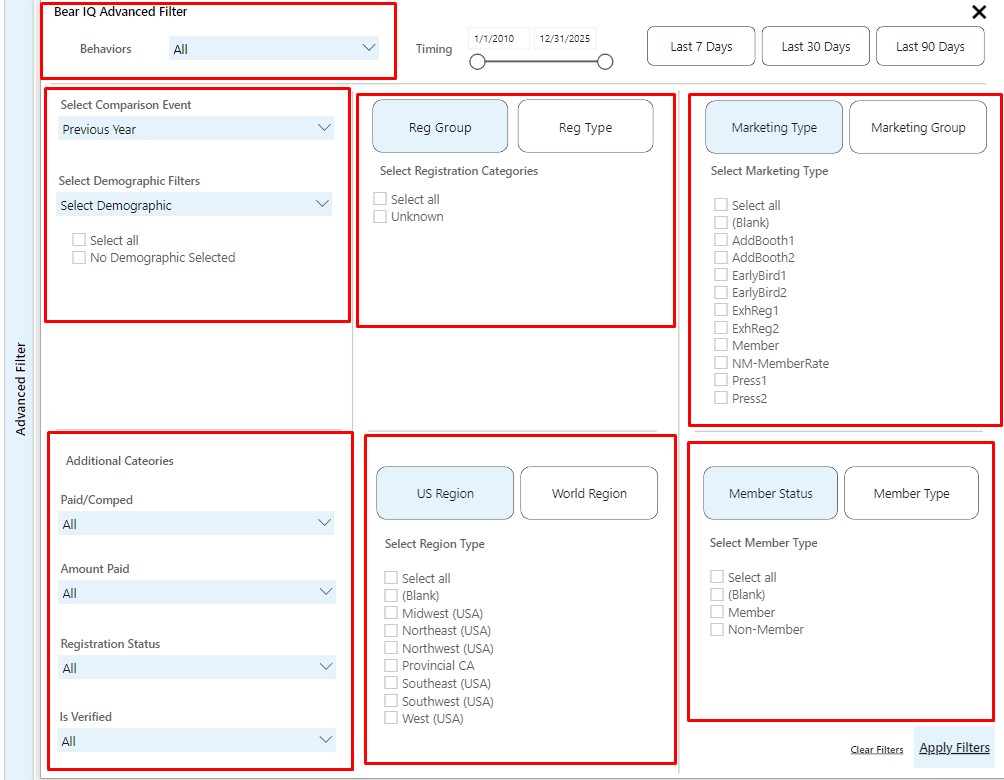The height and width of the screenshot is (780, 1004).
Task: Switch to the Member Type tab
Action: 911,492
